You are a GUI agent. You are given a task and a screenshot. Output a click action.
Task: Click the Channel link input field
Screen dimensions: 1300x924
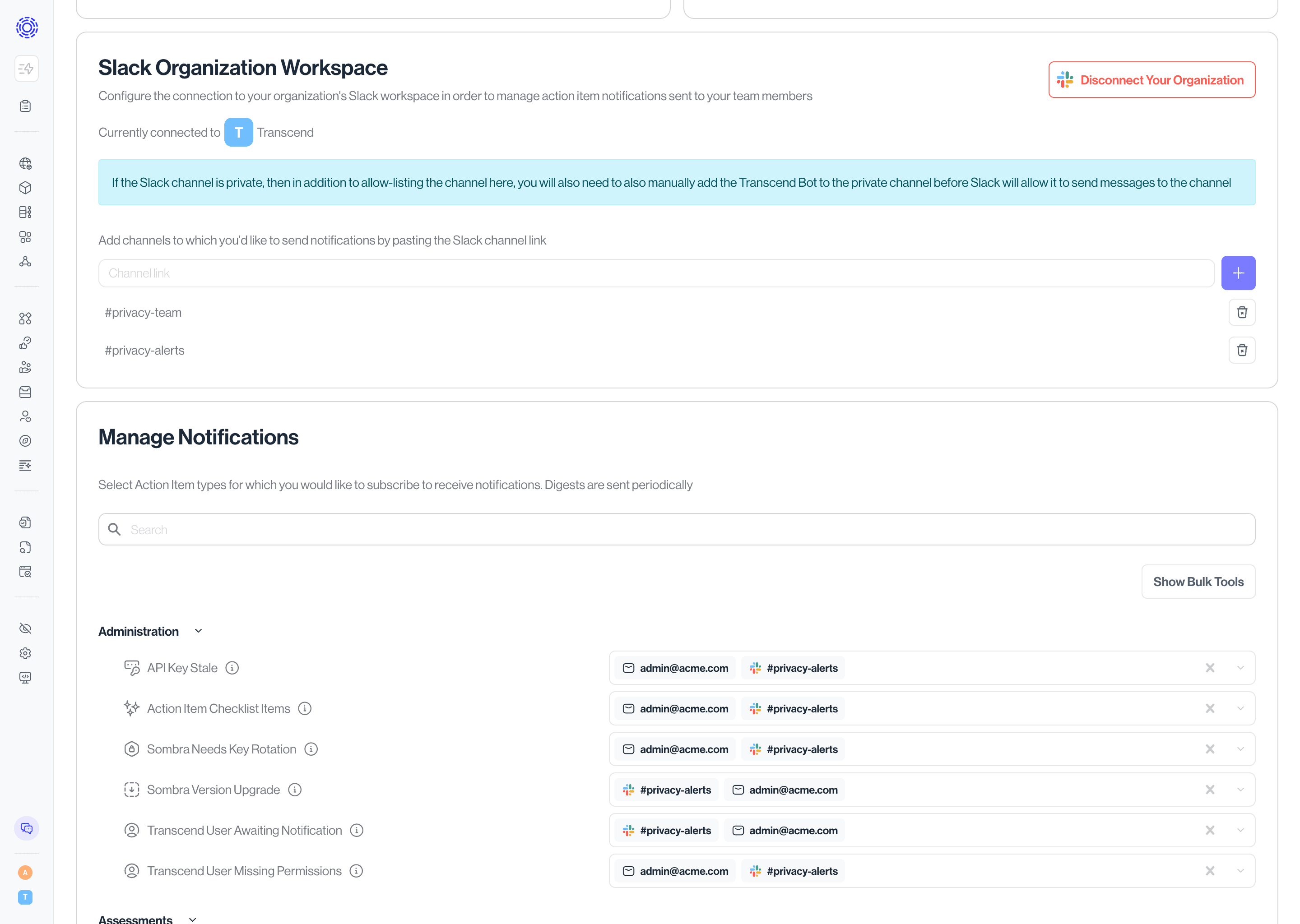(656, 273)
